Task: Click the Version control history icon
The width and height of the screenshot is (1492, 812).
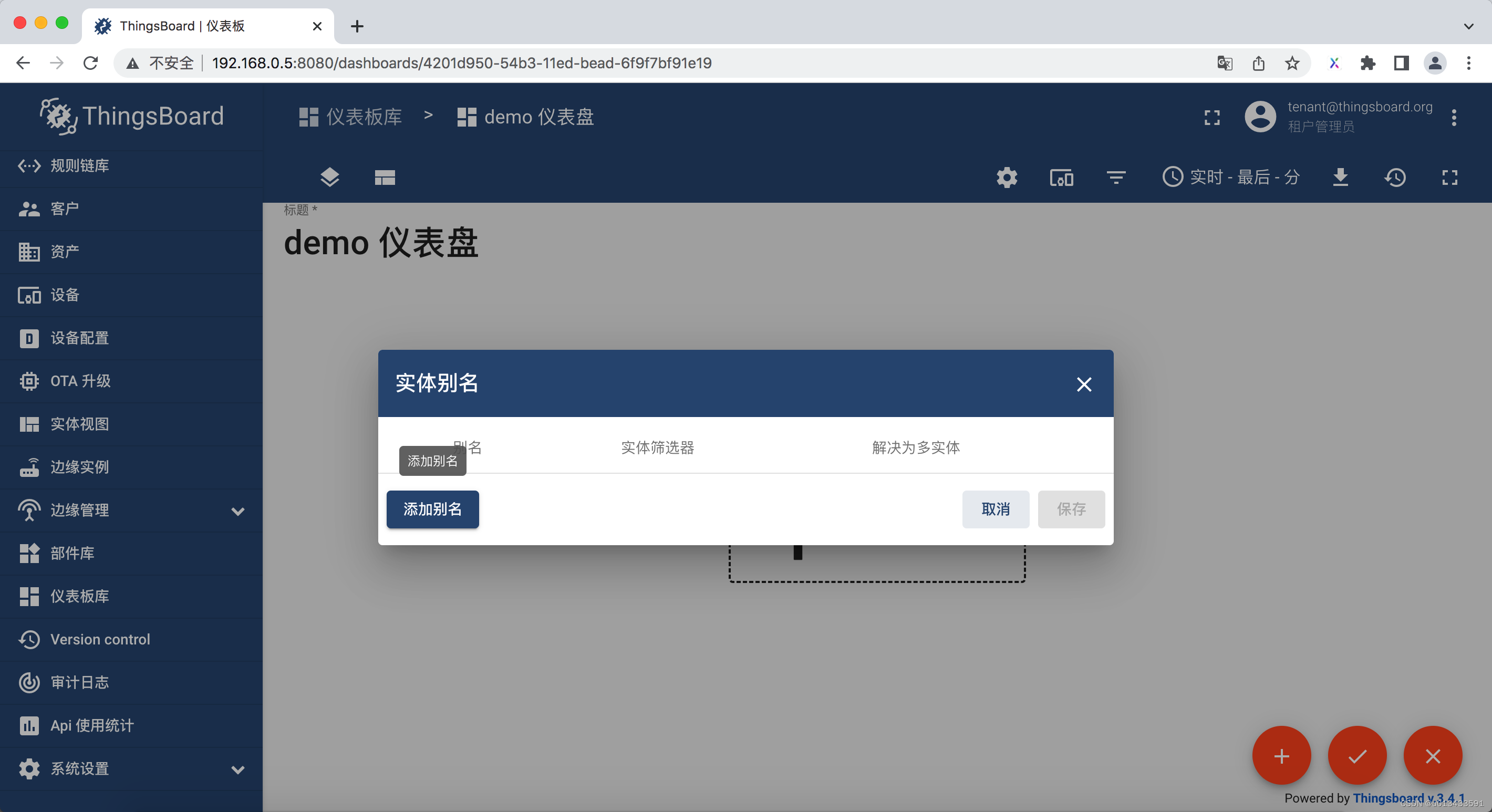Action: click(29, 639)
